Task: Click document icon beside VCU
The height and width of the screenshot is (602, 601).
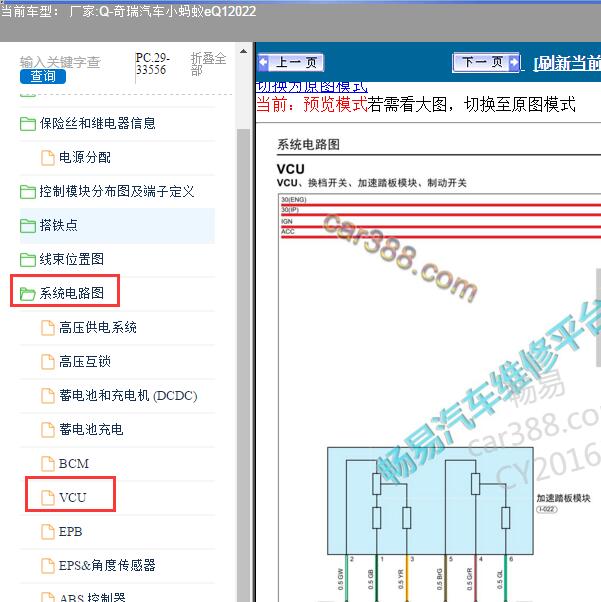Action: pyautogui.click(x=48, y=498)
